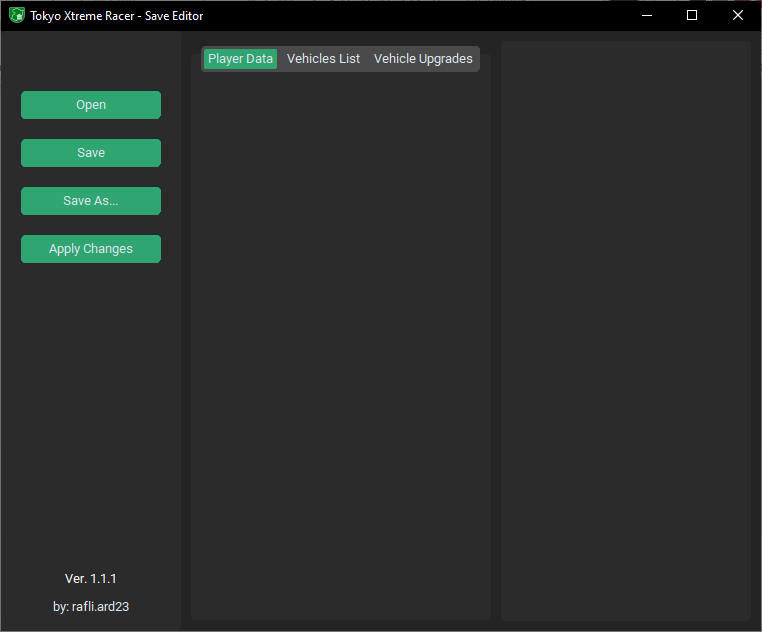Choose the Save As... button

point(91,201)
